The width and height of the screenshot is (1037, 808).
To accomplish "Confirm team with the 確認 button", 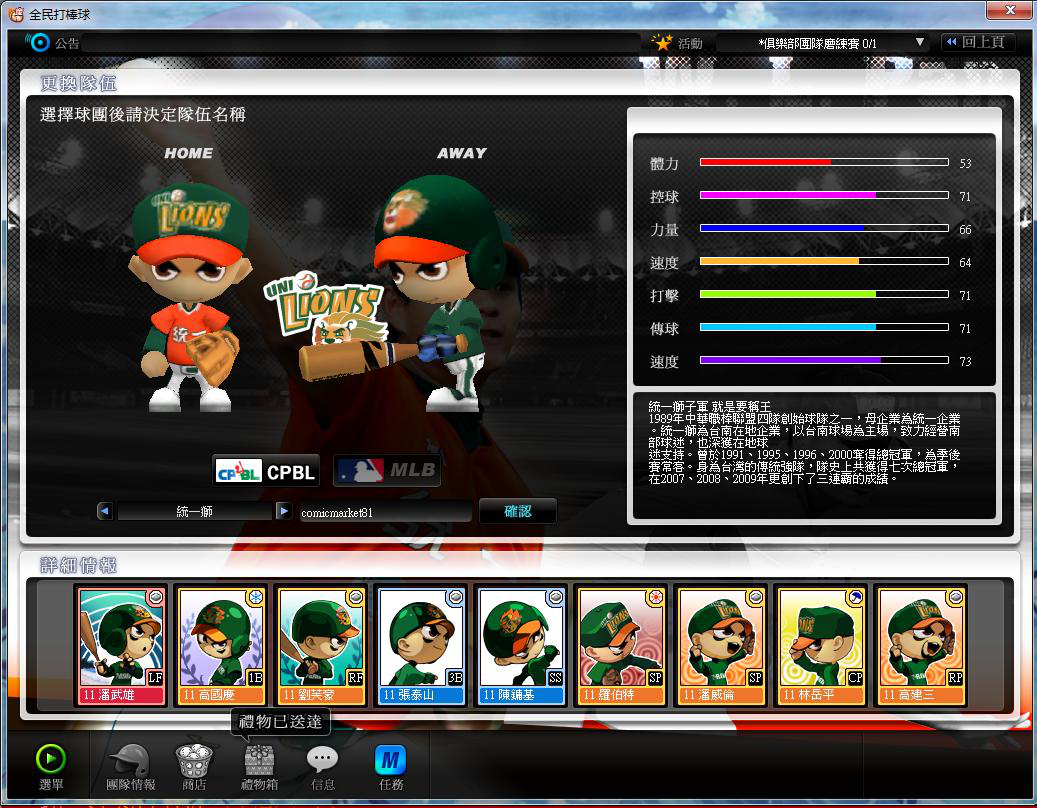I will pos(517,511).
